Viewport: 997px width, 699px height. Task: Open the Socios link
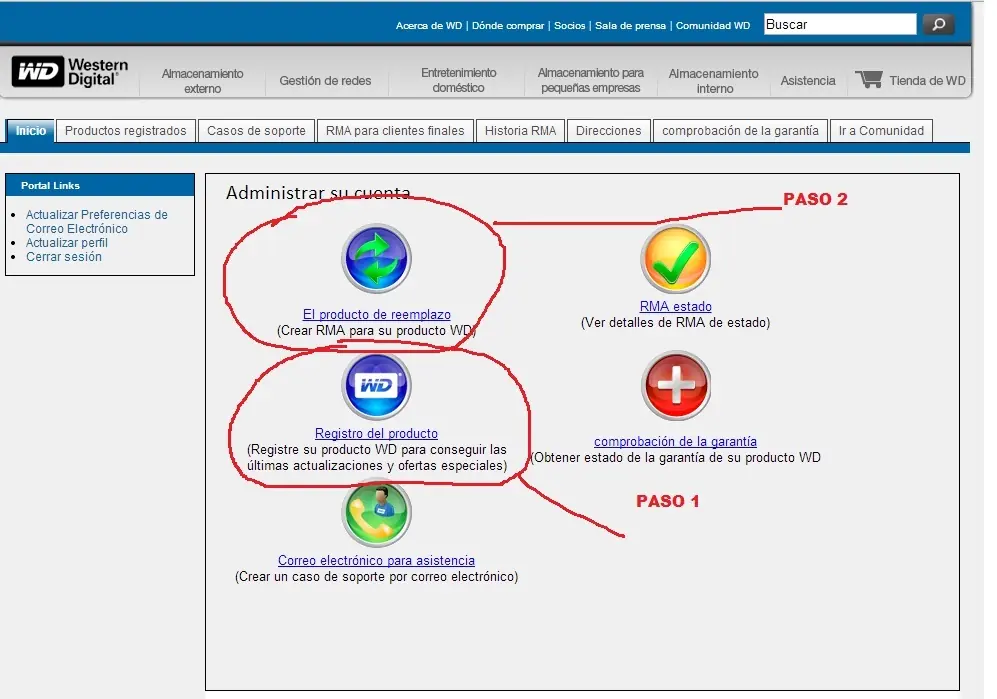tap(570, 25)
